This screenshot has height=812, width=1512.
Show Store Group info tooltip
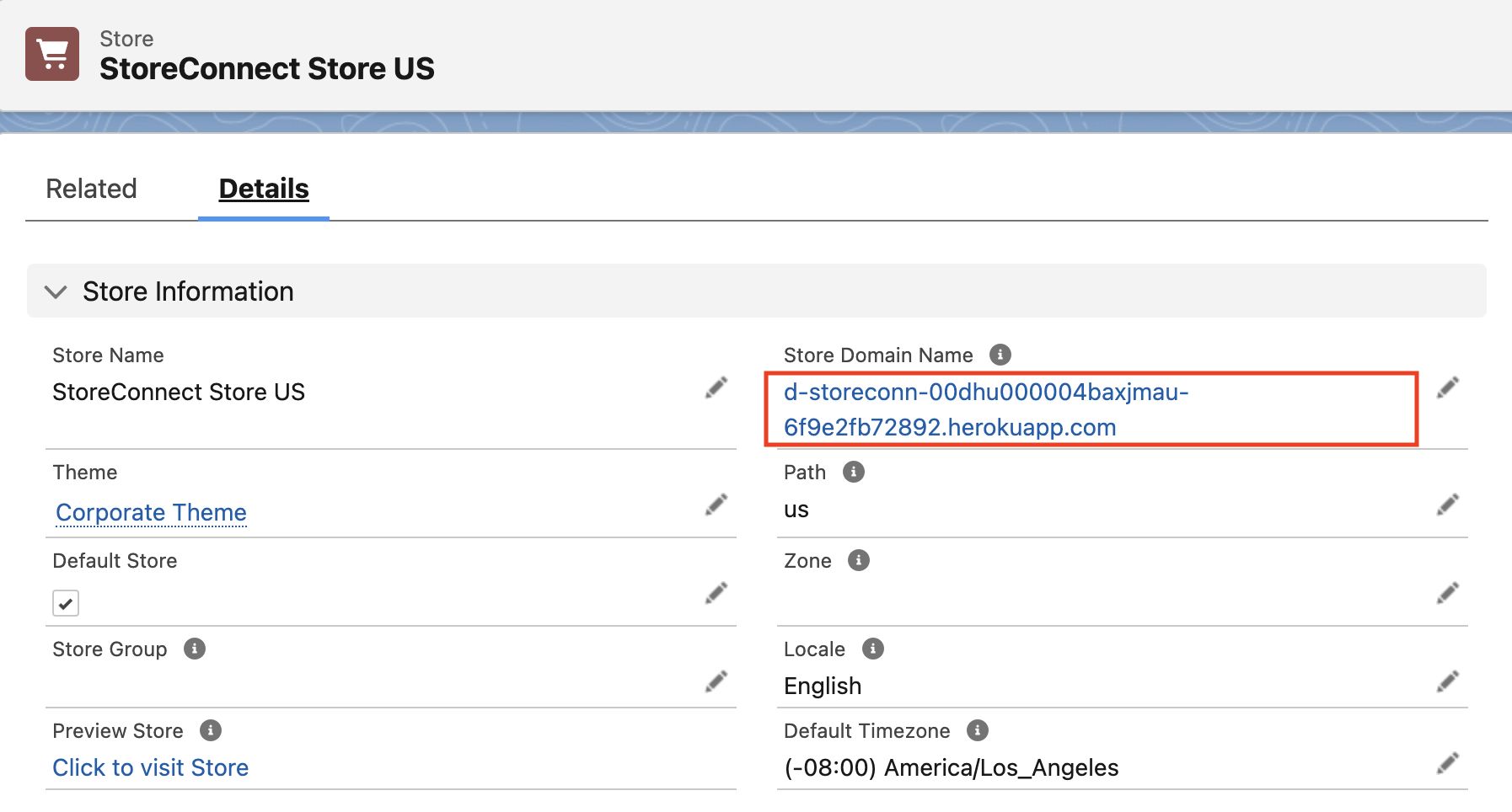tap(195, 649)
